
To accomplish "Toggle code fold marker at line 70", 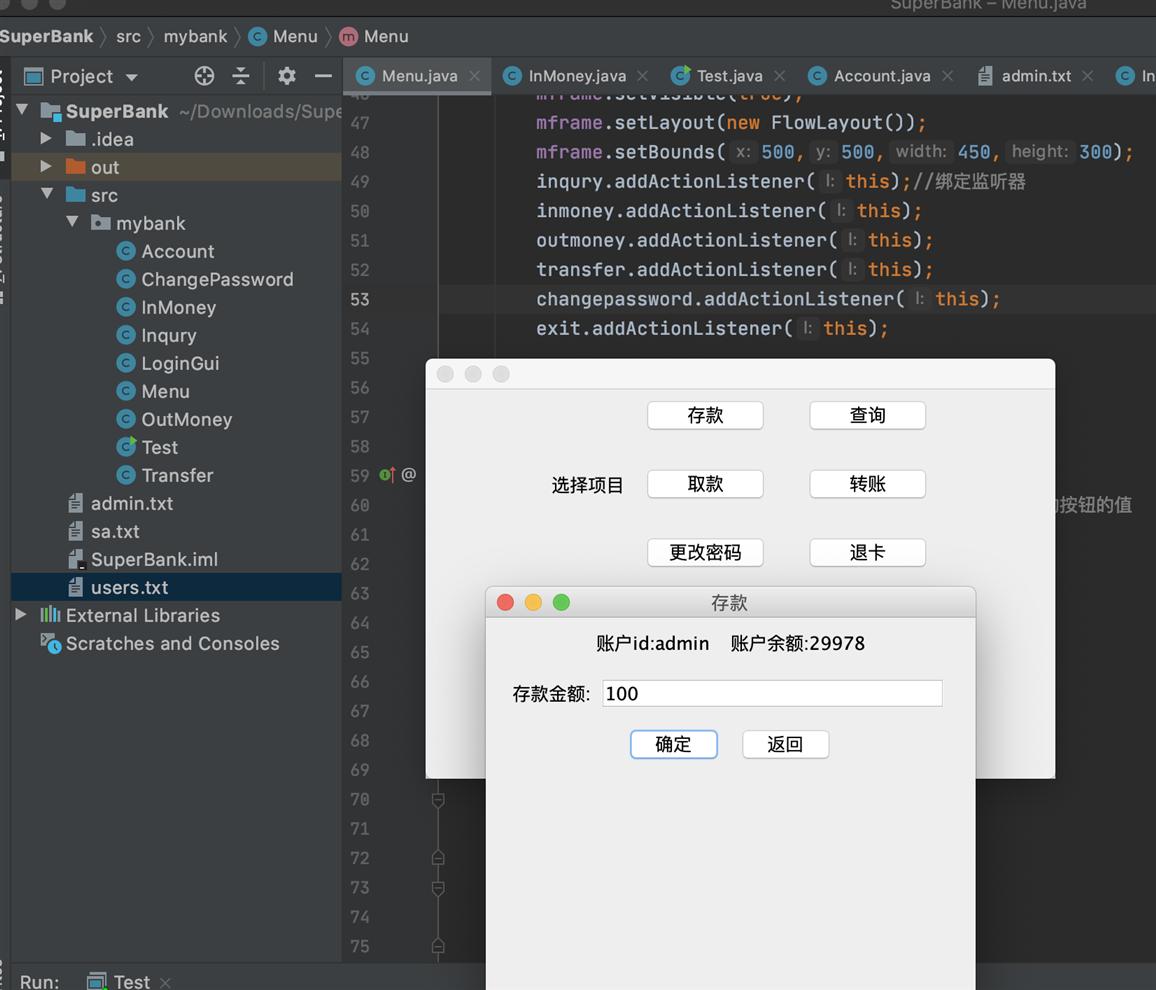I will [x=438, y=800].
